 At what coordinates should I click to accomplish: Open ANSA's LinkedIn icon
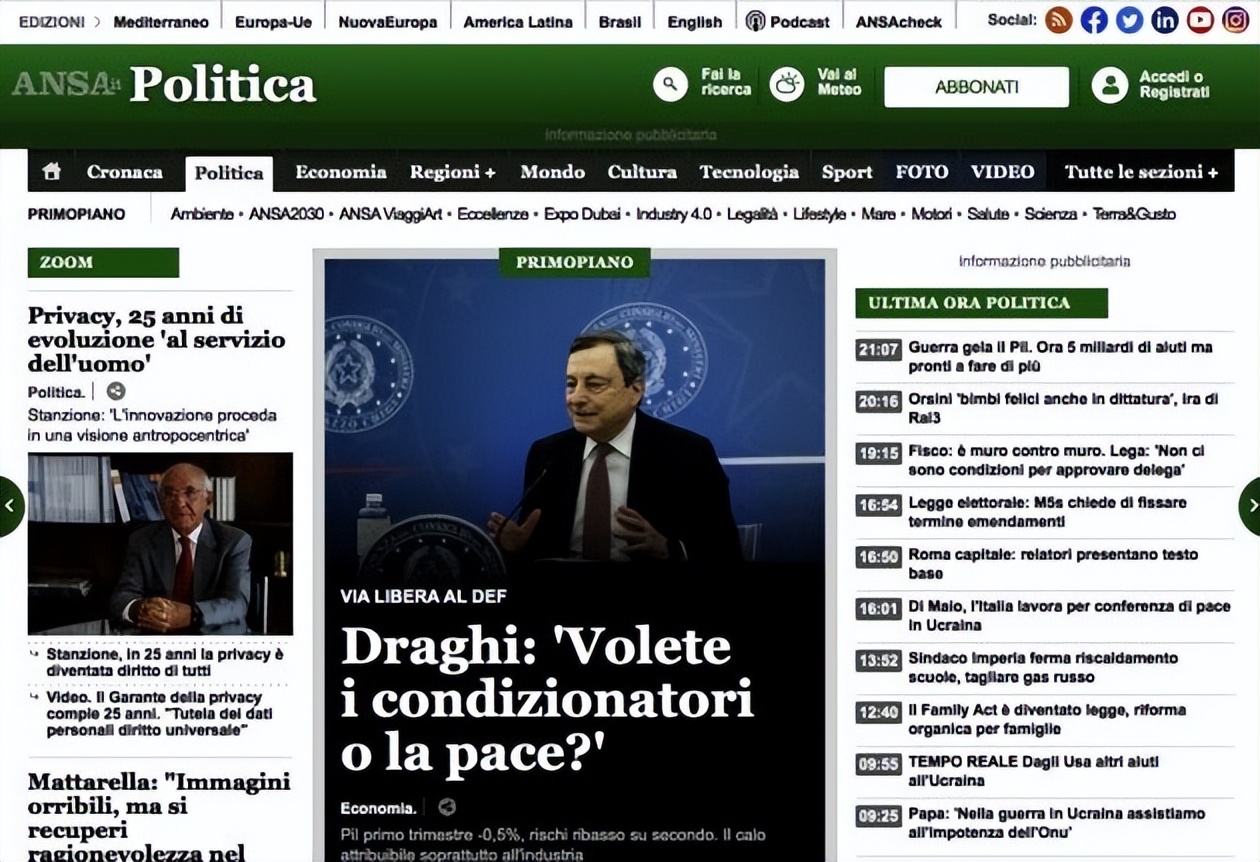pyautogui.click(x=1165, y=20)
